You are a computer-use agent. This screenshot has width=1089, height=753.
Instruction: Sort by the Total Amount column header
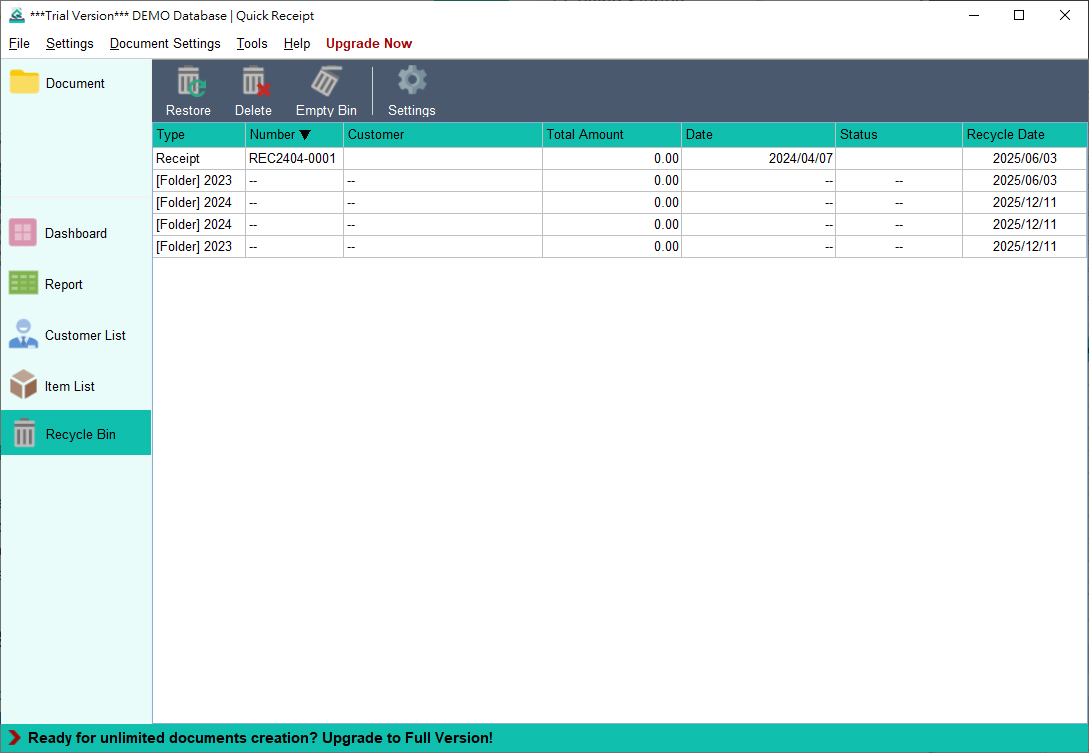(x=611, y=135)
